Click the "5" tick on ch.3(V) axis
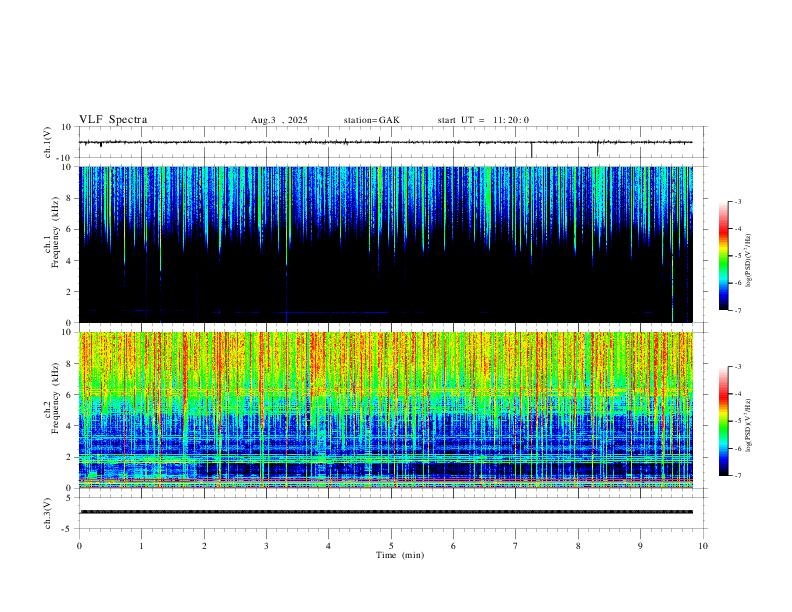792x612 pixels. click(69, 498)
